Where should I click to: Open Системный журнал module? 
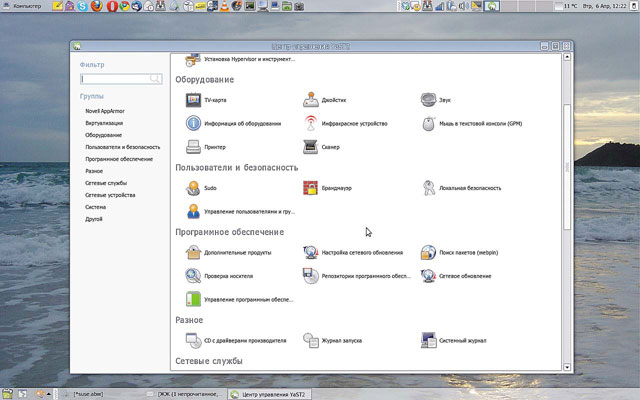click(428, 340)
